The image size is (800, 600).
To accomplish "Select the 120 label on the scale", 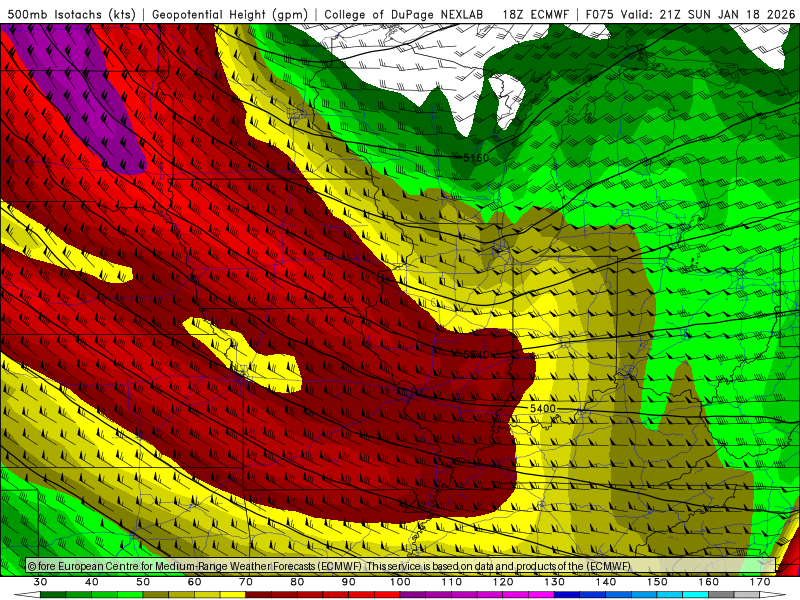I will (503, 582).
